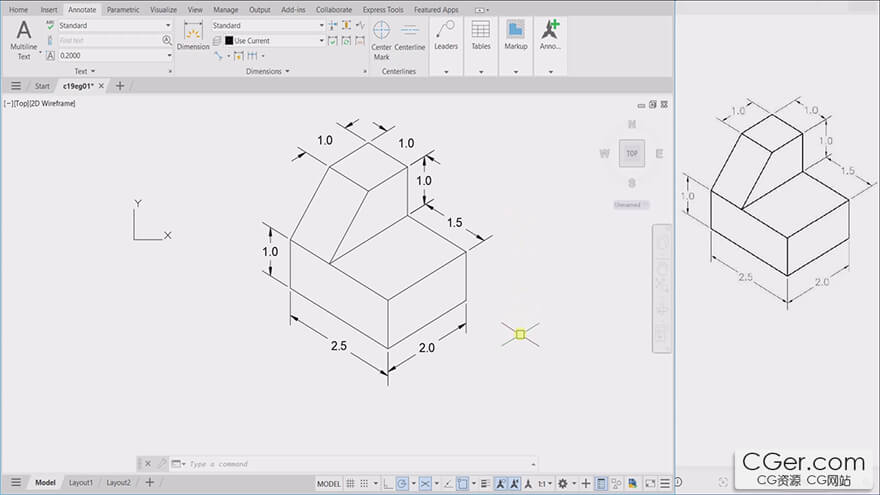Toggle auto-add annotation scales
Screen dimensions: 880x495
pos(514,483)
